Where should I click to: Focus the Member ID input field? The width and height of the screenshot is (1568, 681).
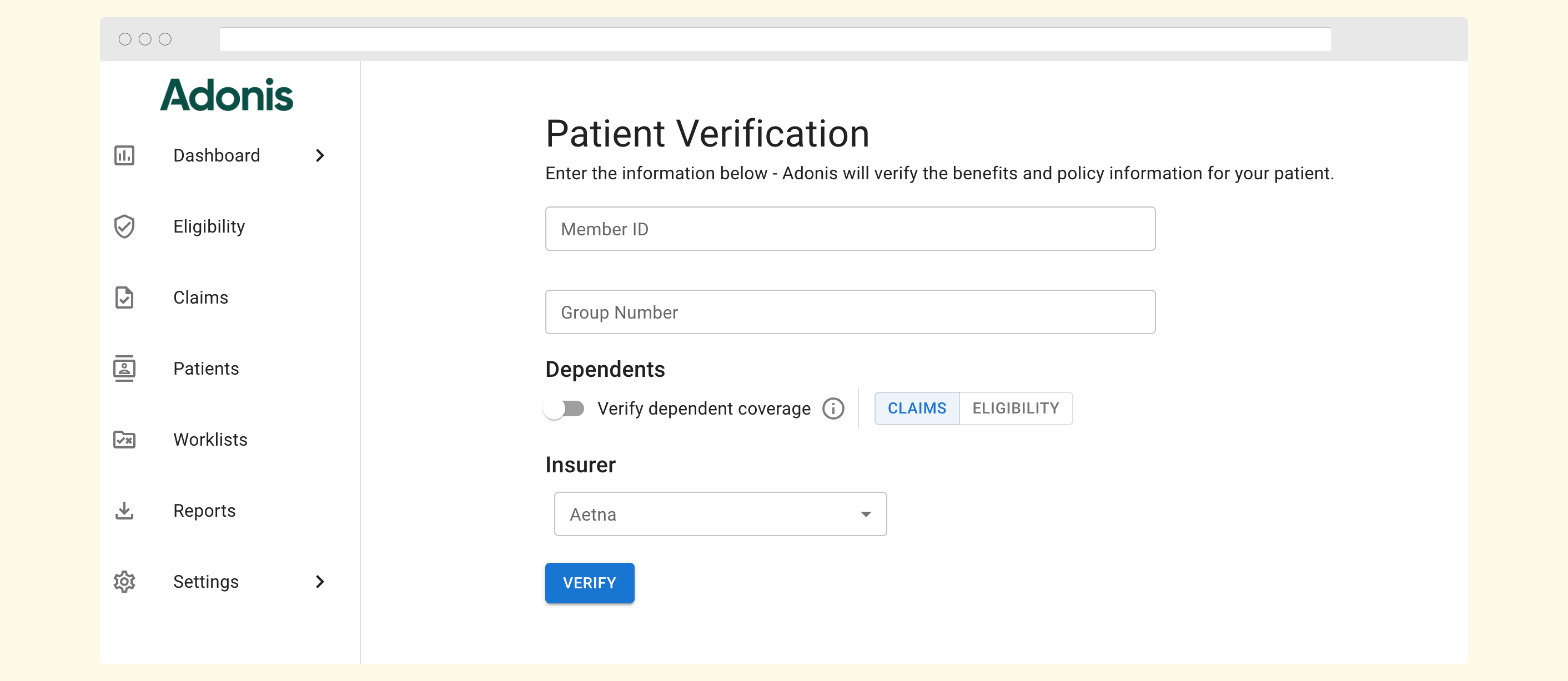click(850, 229)
